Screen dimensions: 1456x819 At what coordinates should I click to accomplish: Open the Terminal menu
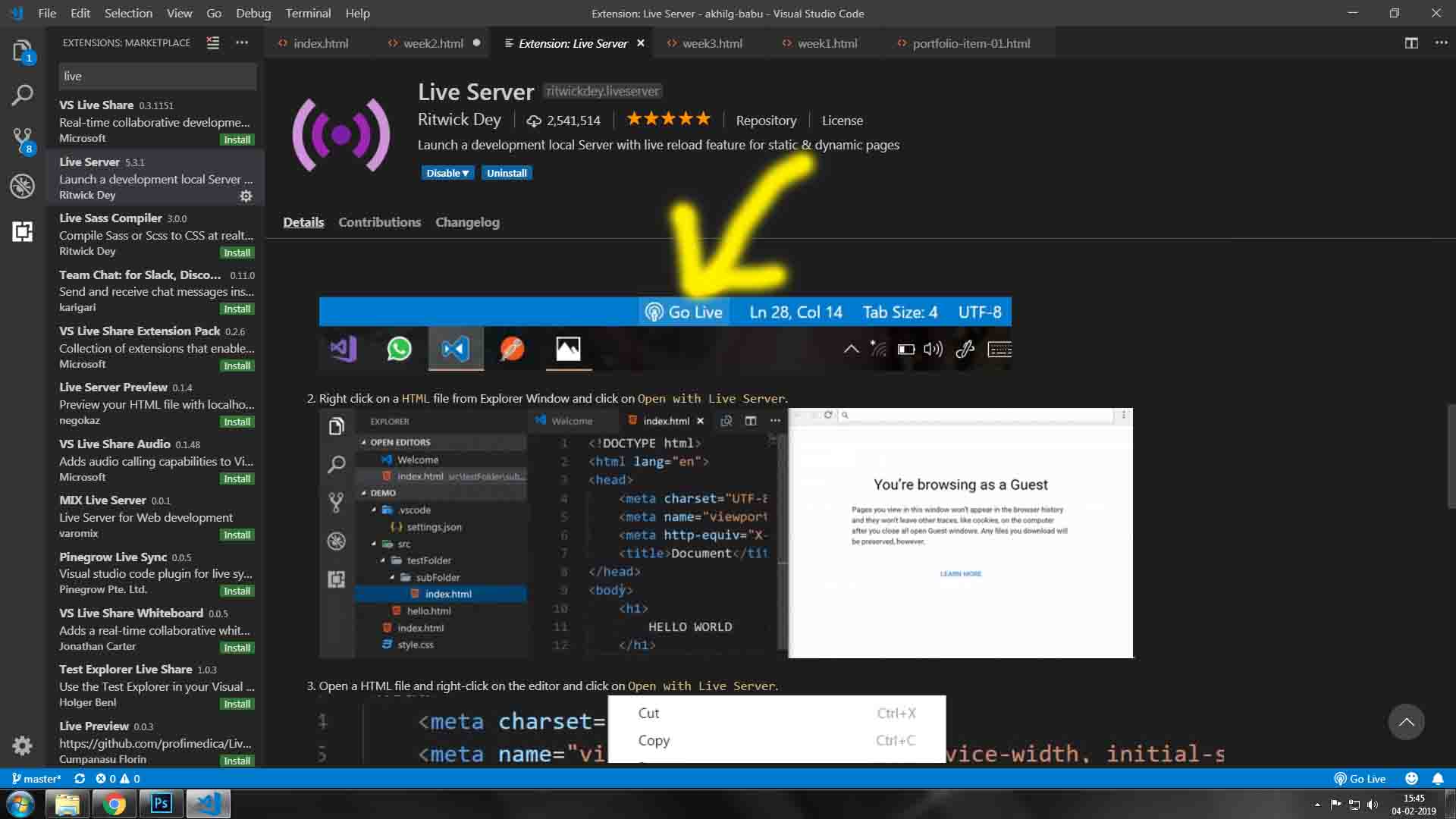pyautogui.click(x=307, y=13)
